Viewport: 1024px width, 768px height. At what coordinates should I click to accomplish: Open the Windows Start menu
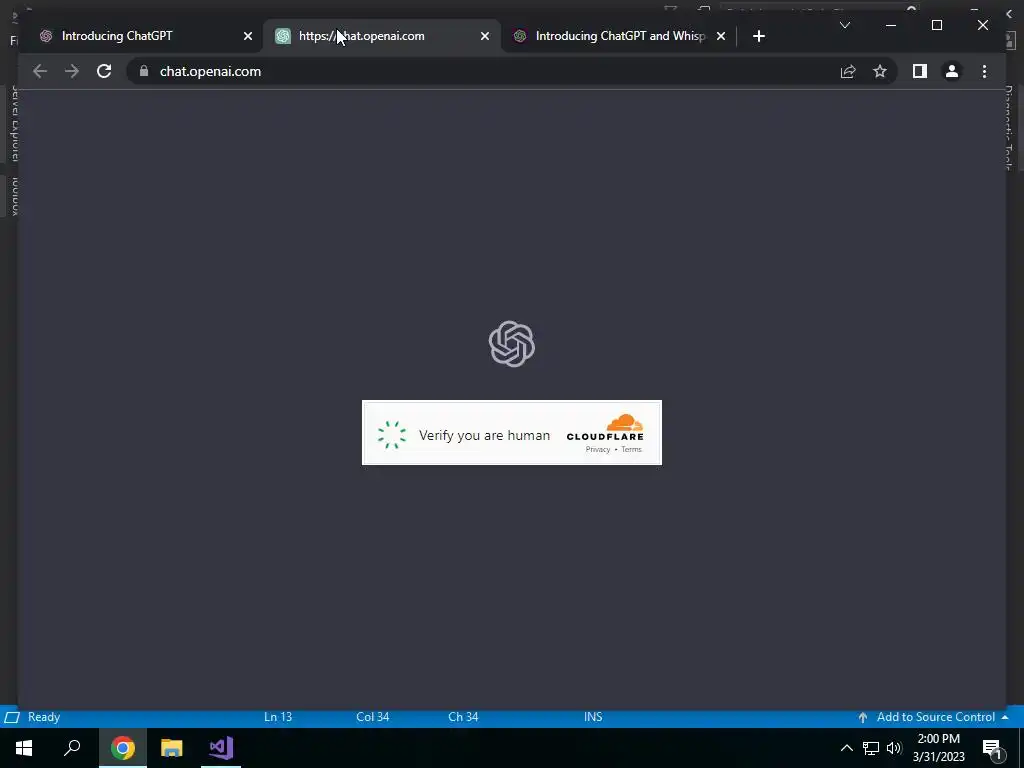tap(24, 748)
